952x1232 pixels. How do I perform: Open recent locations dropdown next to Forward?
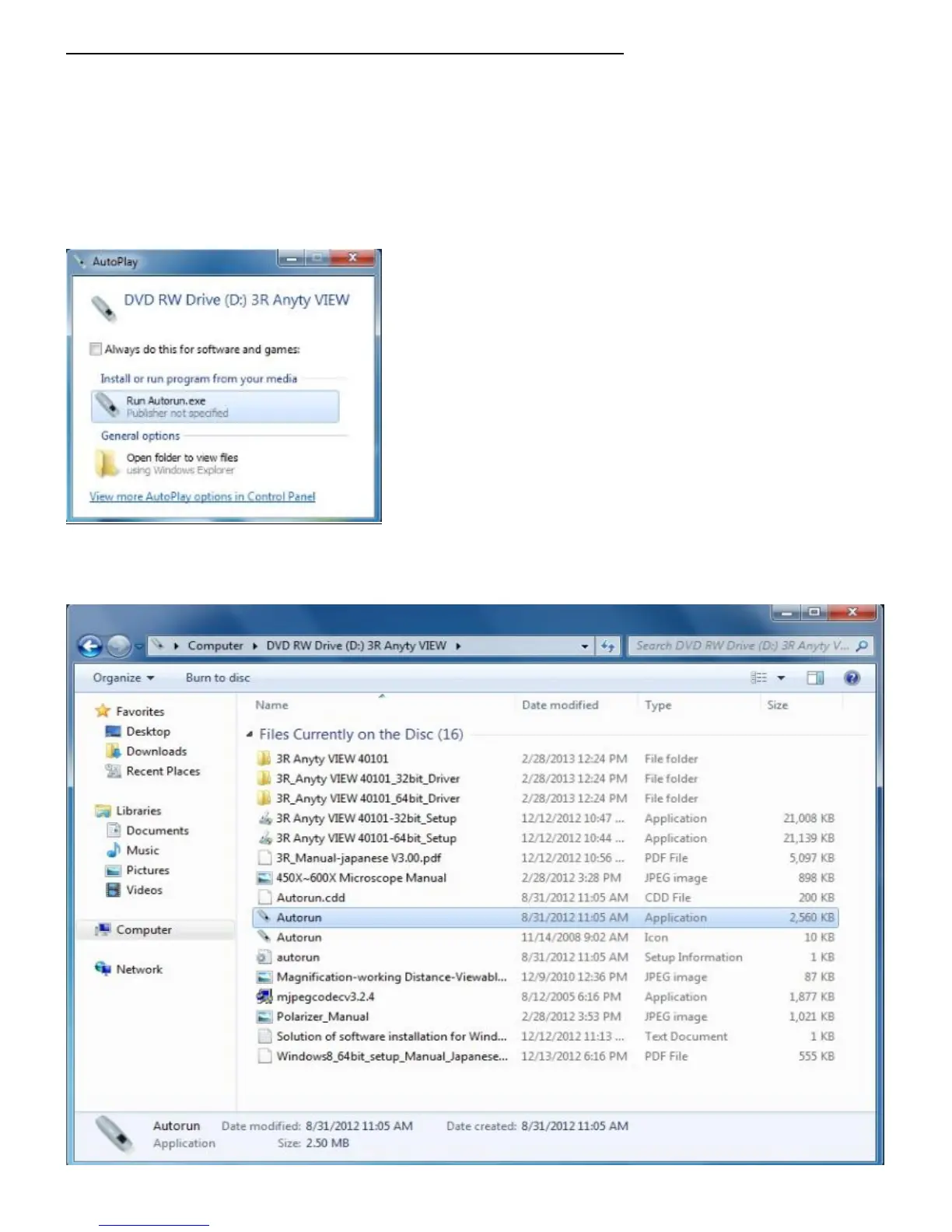point(139,646)
